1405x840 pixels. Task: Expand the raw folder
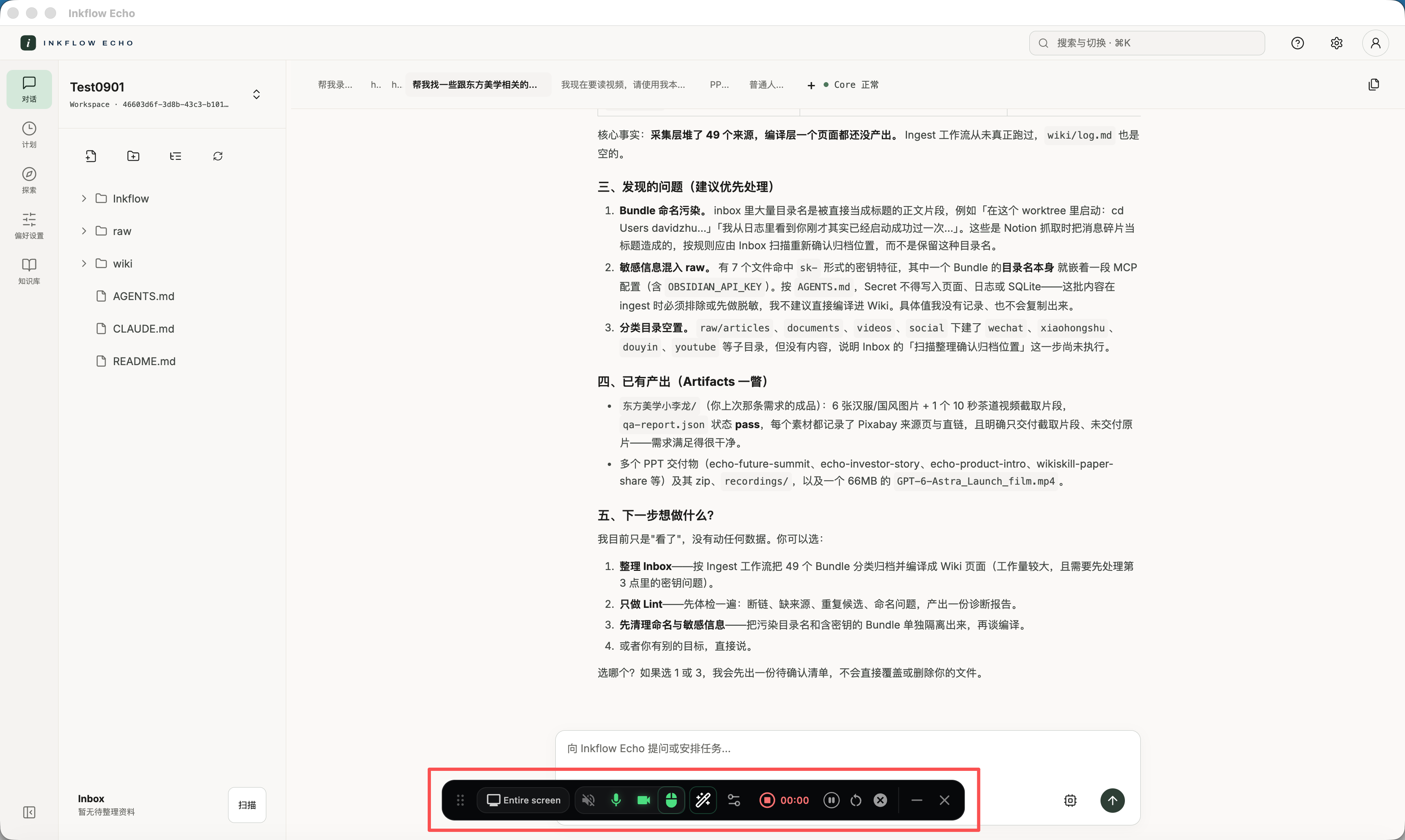click(84, 231)
